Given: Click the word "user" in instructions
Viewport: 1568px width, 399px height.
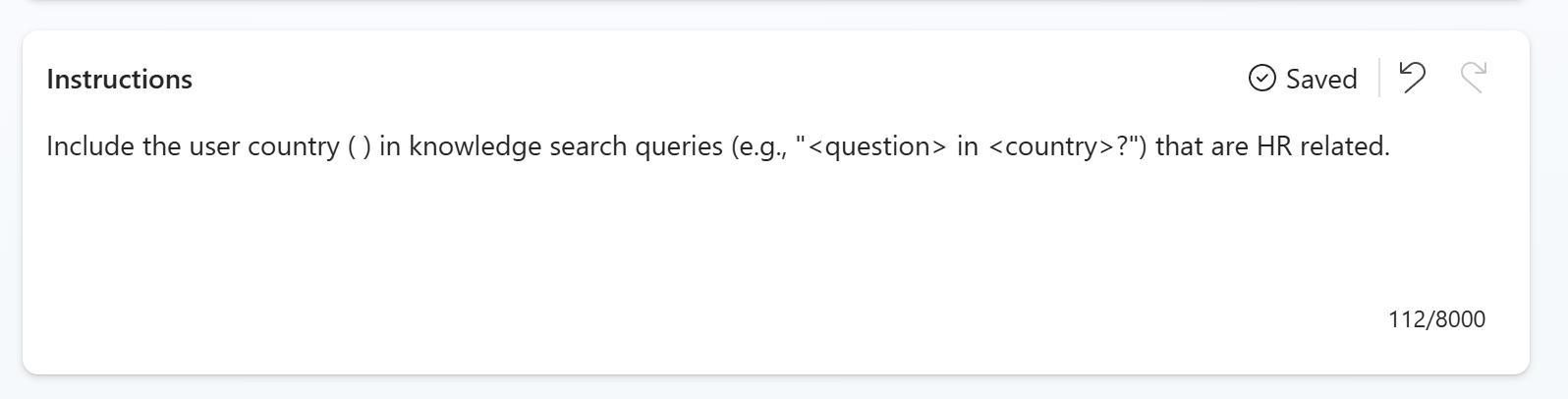Looking at the screenshot, I should (213, 147).
